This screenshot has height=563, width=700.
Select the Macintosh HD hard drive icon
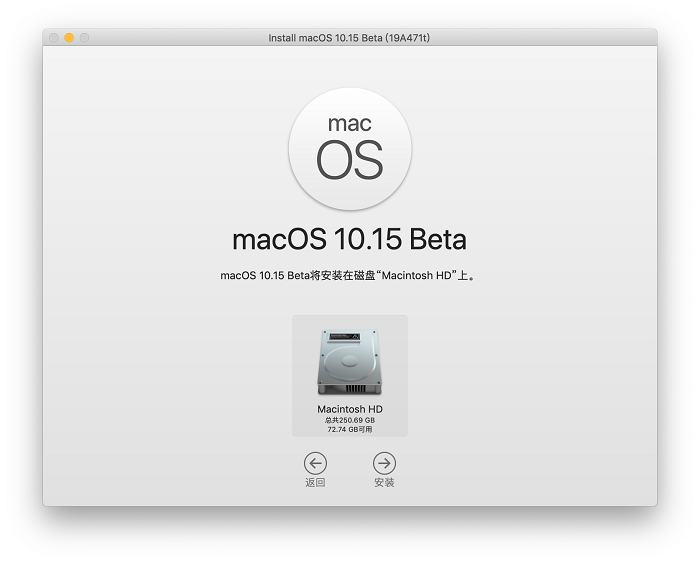pyautogui.click(x=350, y=362)
